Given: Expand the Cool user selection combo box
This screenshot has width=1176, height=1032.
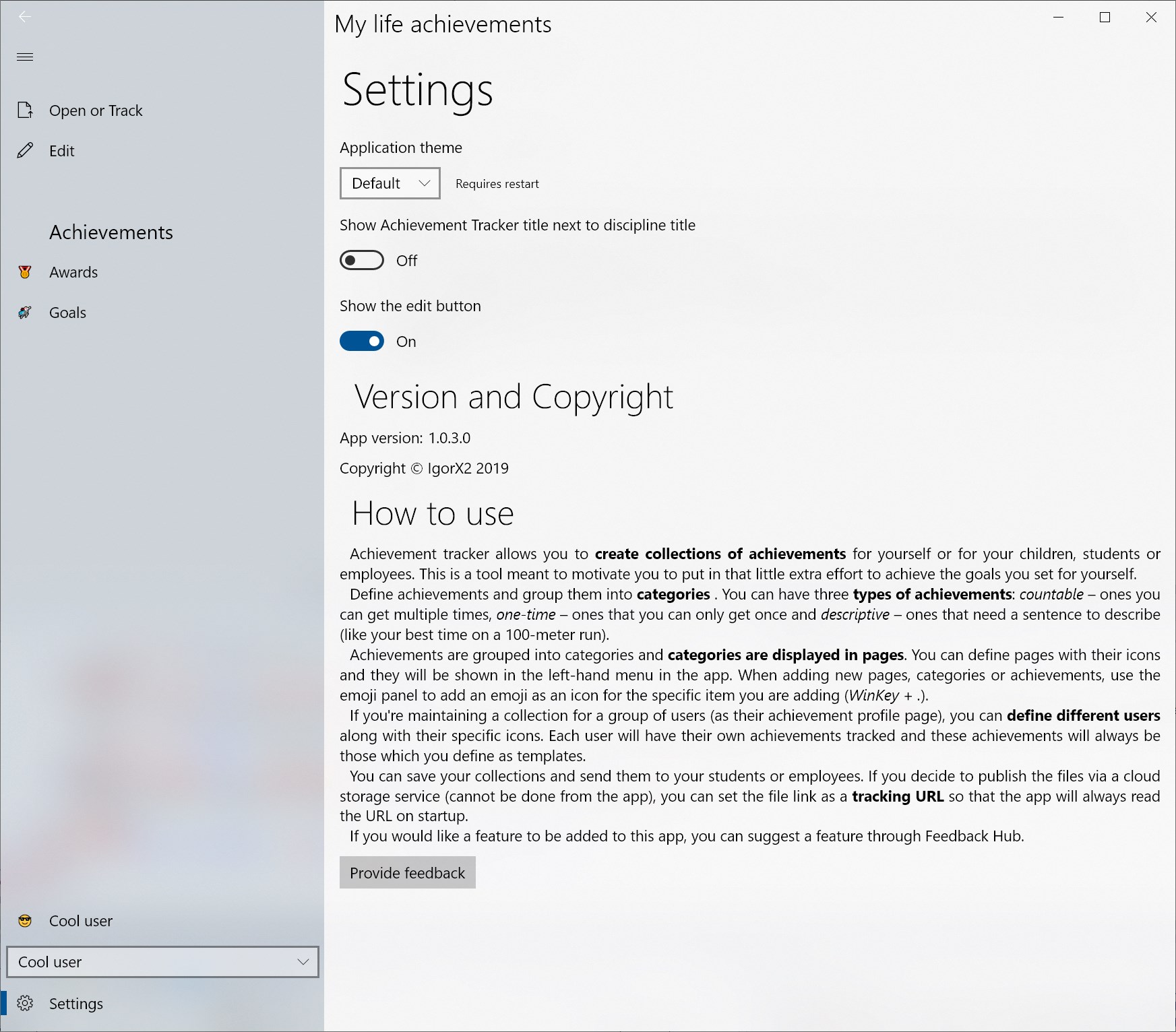Looking at the screenshot, I should pos(162,962).
